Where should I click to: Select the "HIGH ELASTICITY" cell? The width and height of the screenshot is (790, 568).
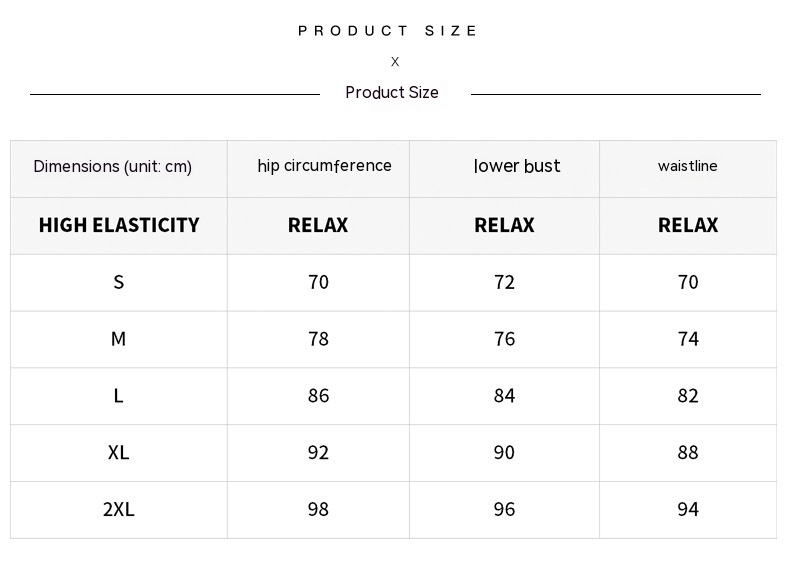(119, 225)
